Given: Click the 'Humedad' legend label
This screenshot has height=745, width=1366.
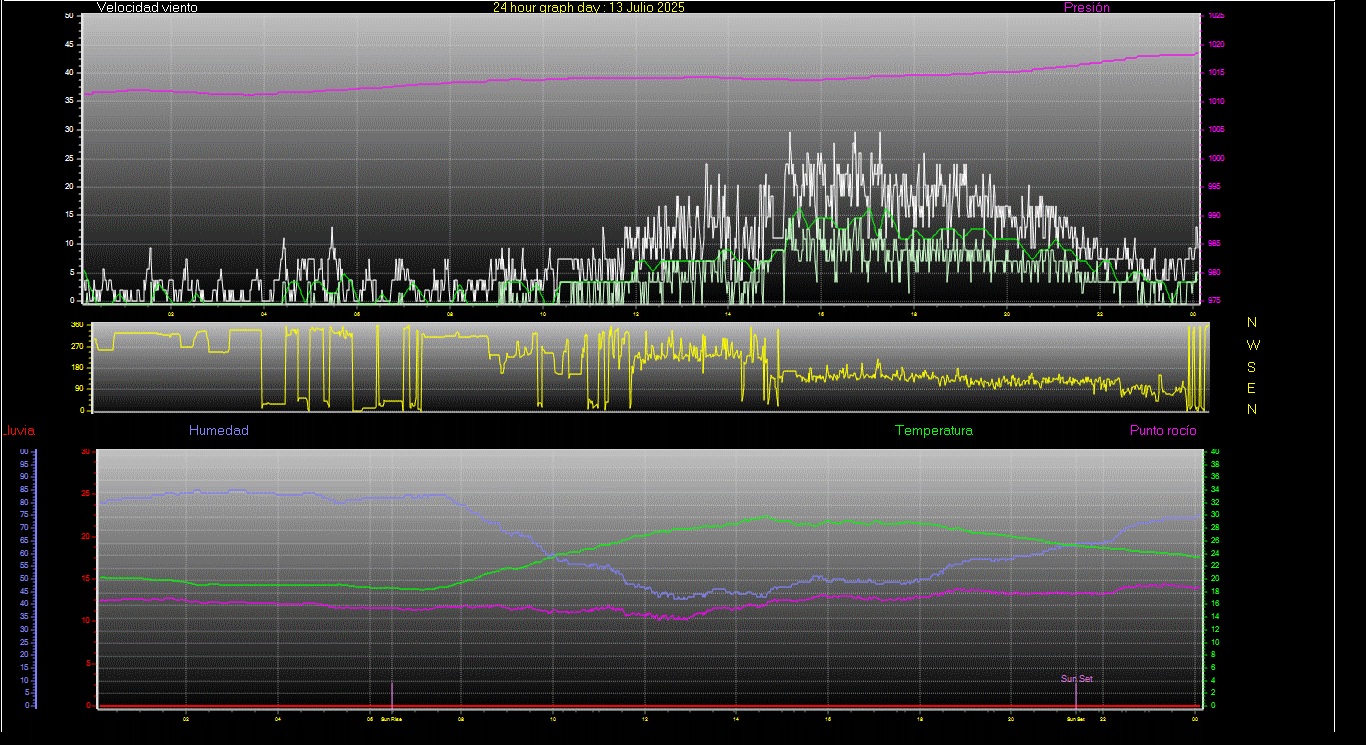Looking at the screenshot, I should (219, 431).
